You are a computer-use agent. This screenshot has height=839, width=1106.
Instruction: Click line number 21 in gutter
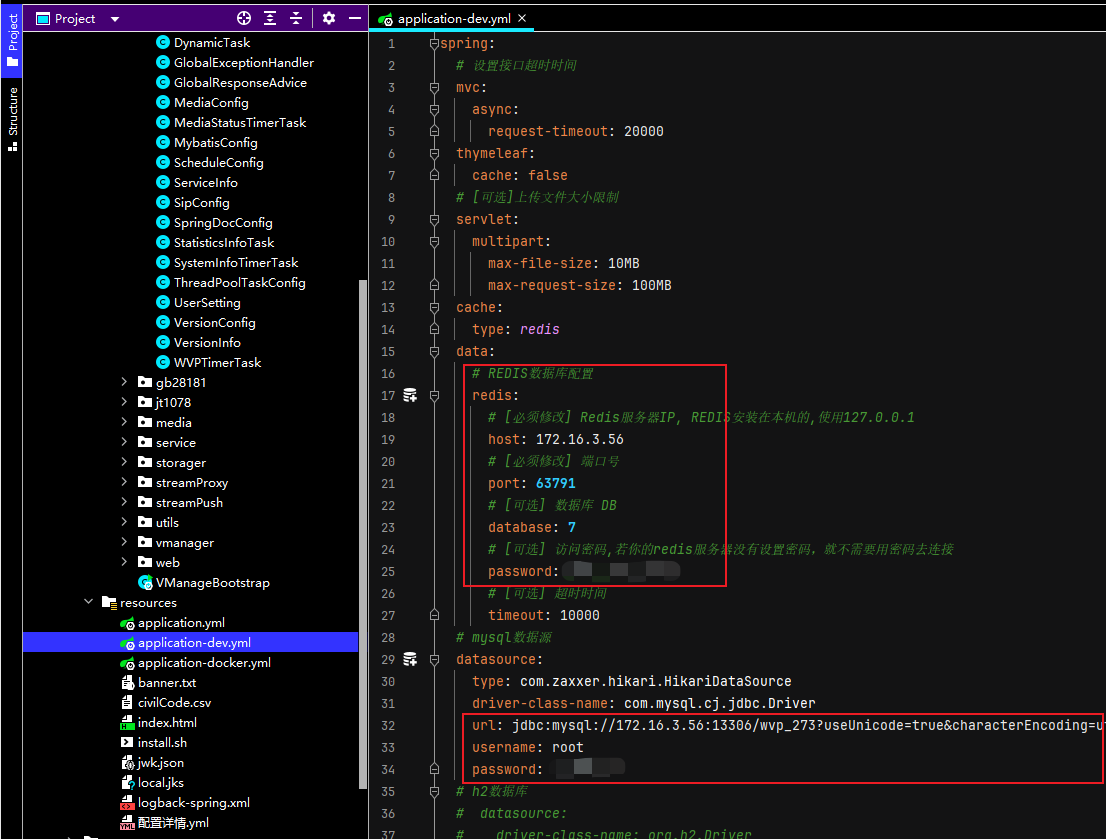[388, 483]
